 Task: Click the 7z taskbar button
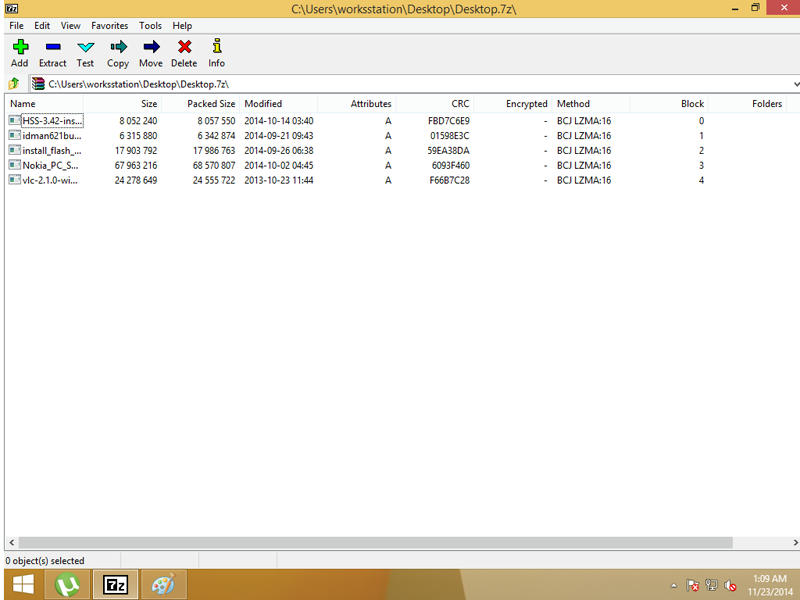[115, 585]
